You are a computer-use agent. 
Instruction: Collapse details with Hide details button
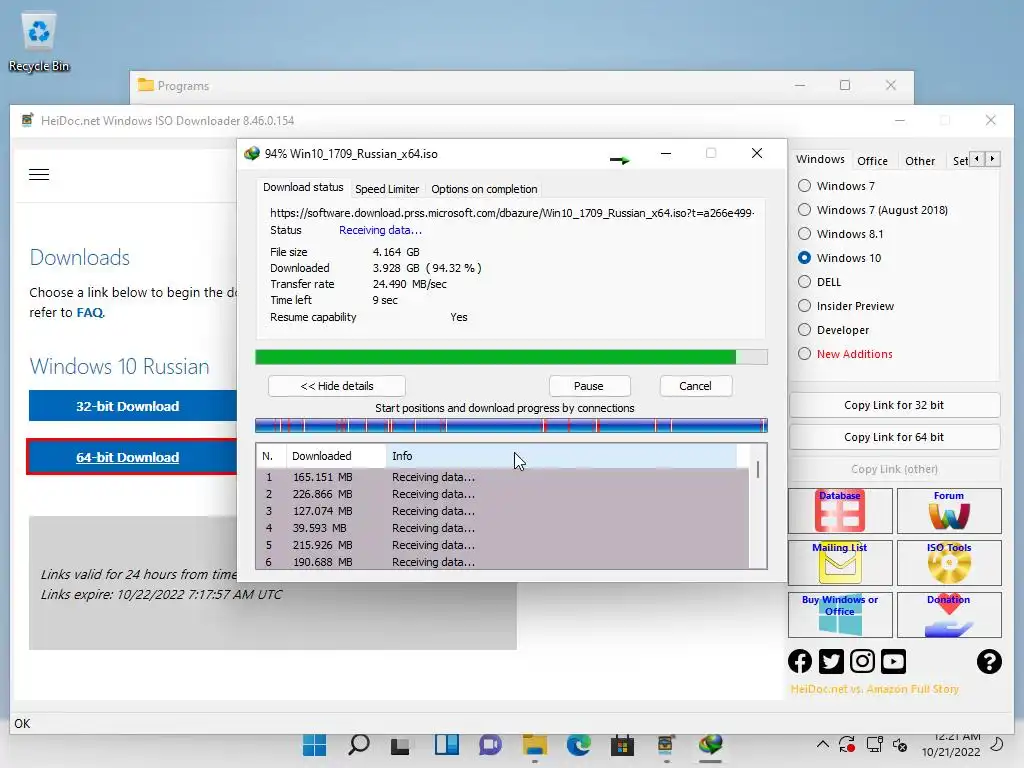[x=336, y=386]
